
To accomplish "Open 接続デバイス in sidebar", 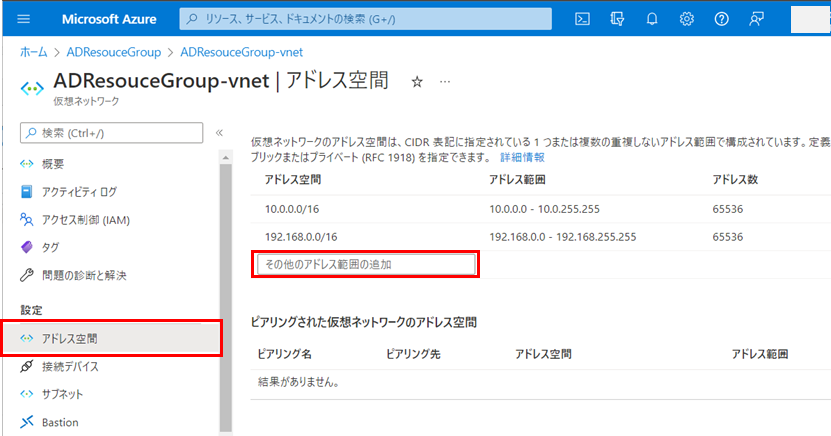I will [x=70, y=367].
